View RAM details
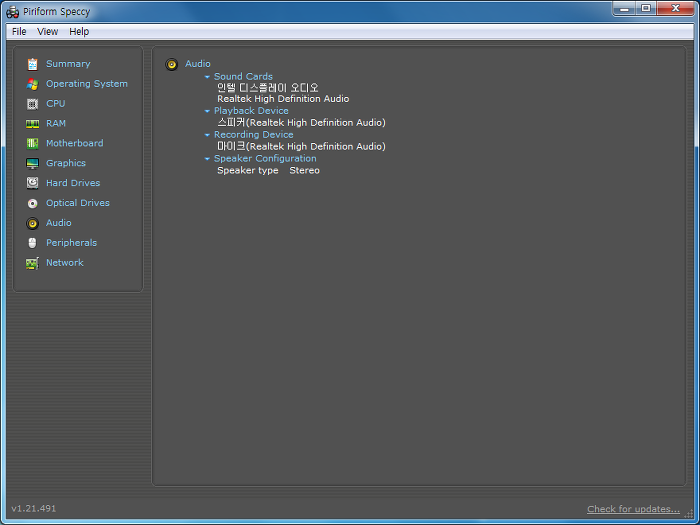The image size is (700, 525). pos(56,123)
